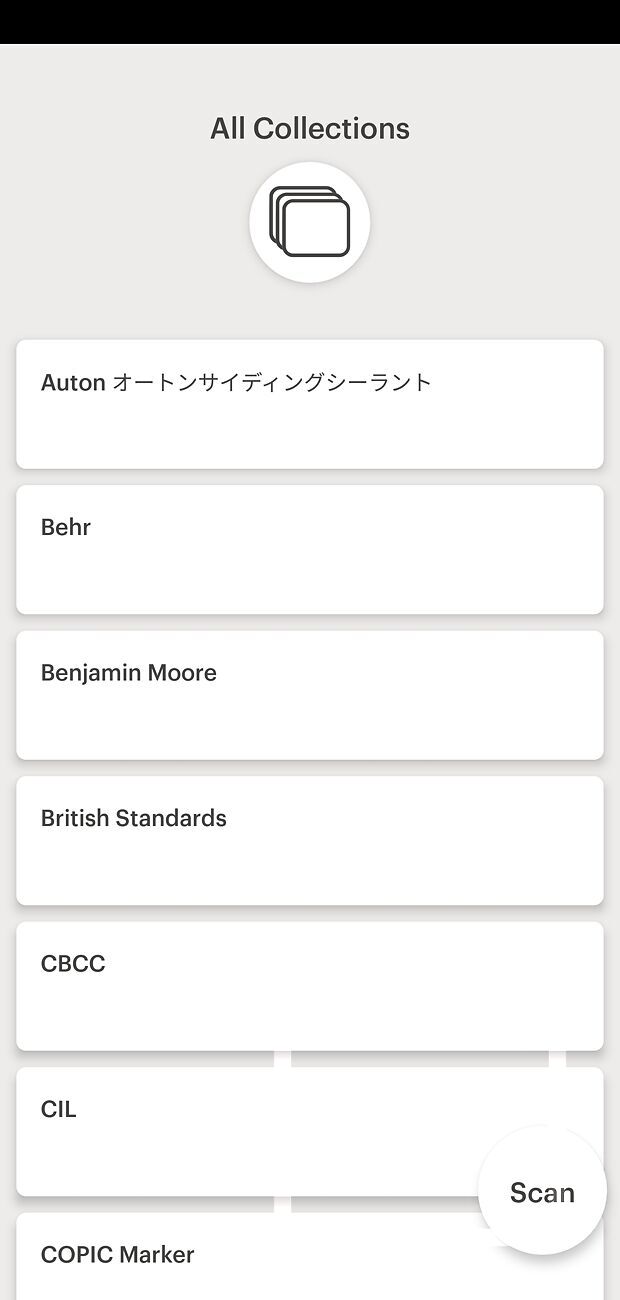
Task: Tap the CIL label text
Action: 59,1109
